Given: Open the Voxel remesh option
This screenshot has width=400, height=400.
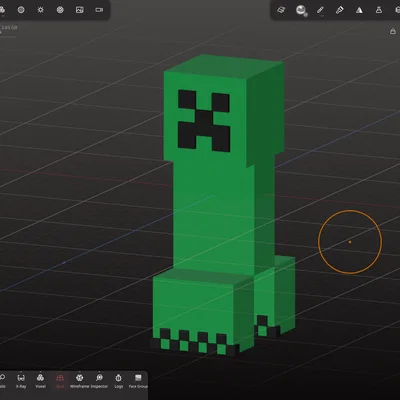Looking at the screenshot, I should [x=40, y=381].
